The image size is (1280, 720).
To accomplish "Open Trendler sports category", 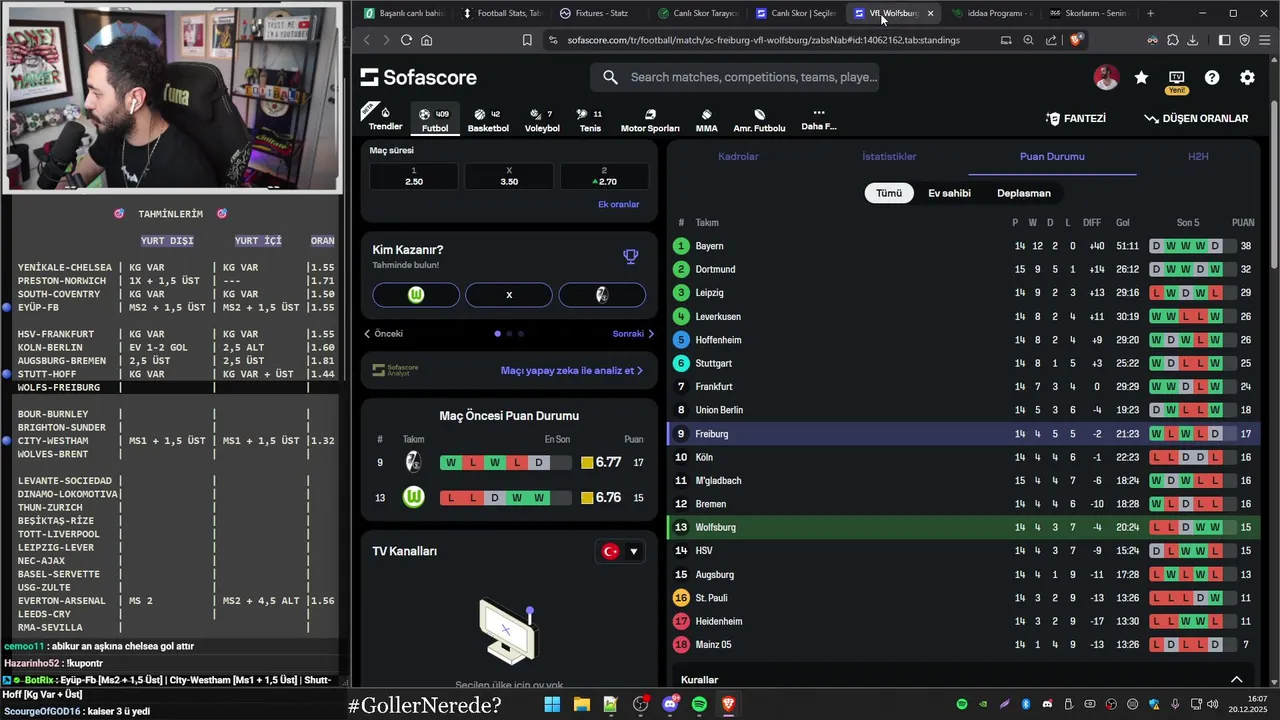I will [385, 118].
